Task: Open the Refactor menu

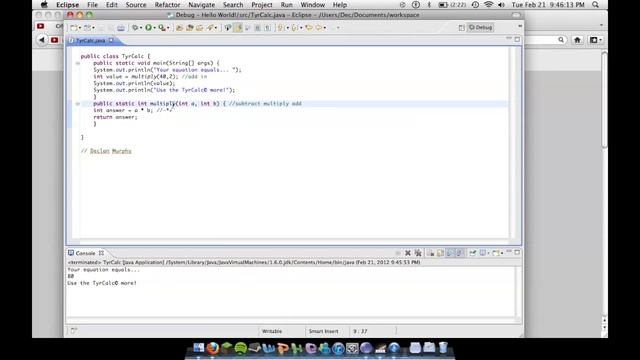Action: (167, 5)
